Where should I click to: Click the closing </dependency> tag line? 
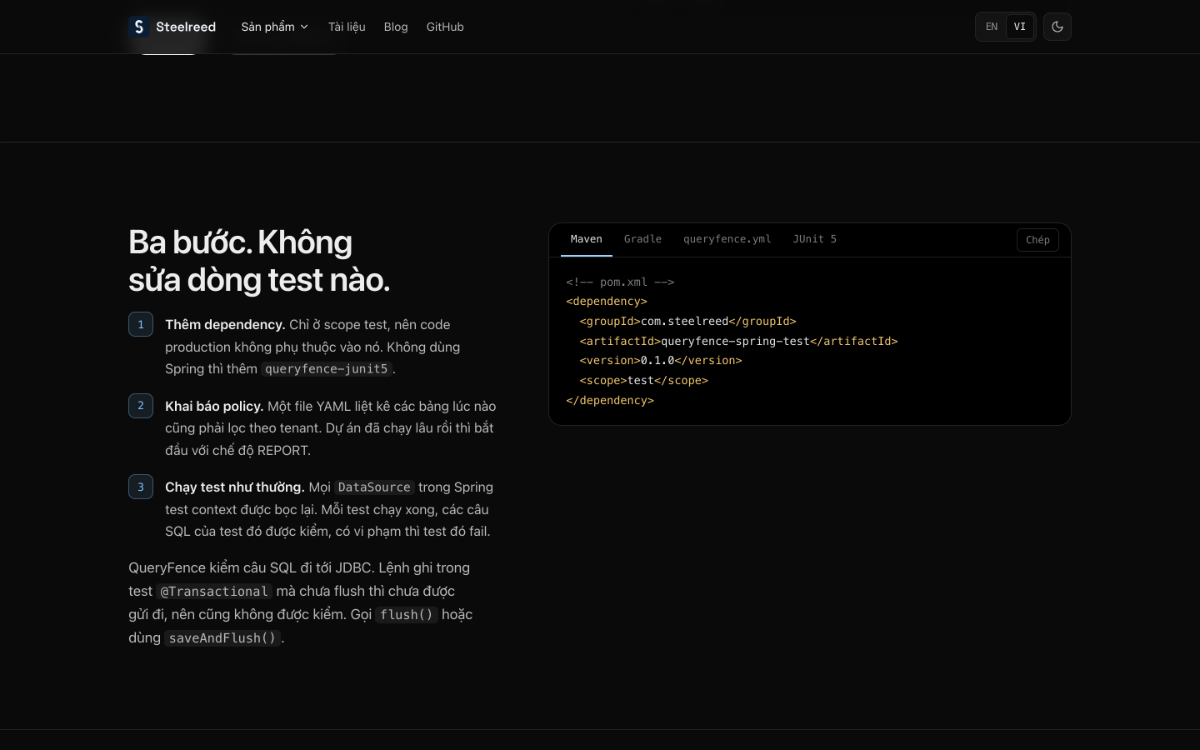click(x=610, y=400)
